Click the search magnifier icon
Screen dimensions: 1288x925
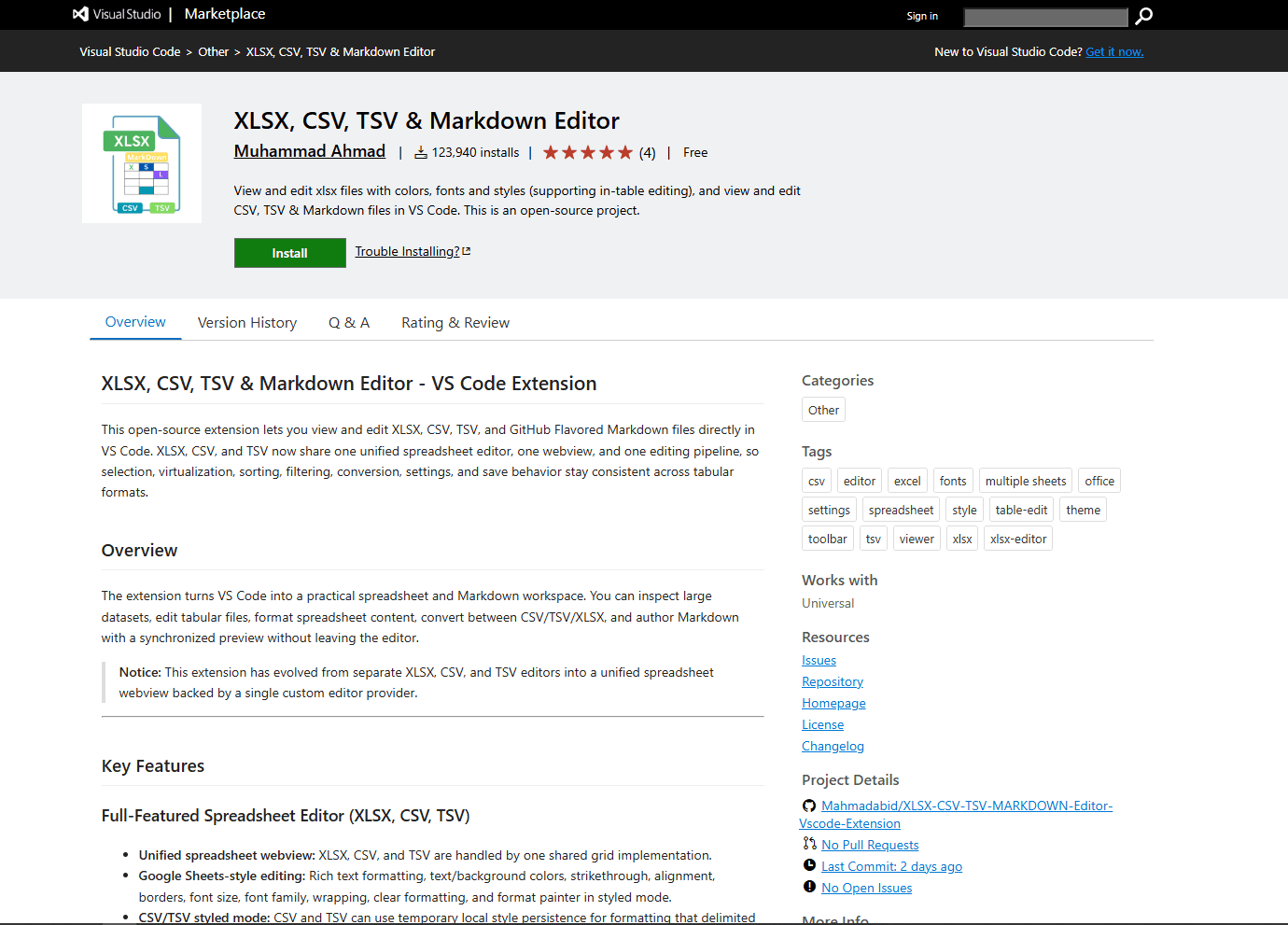tap(1143, 16)
